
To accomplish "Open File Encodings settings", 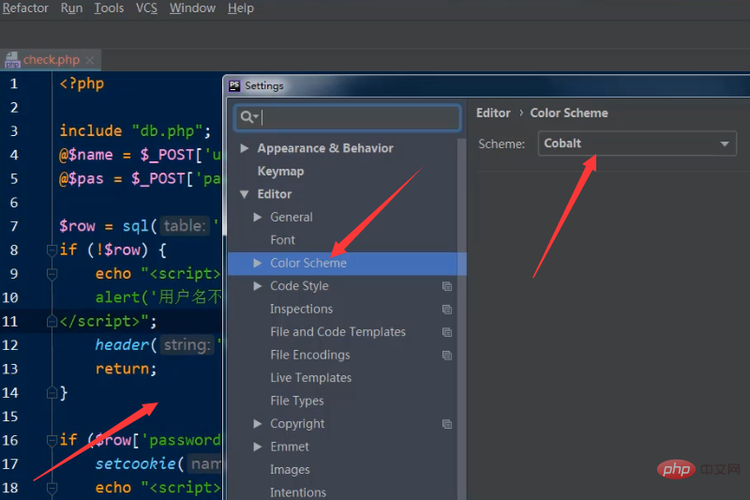I will 310,355.
